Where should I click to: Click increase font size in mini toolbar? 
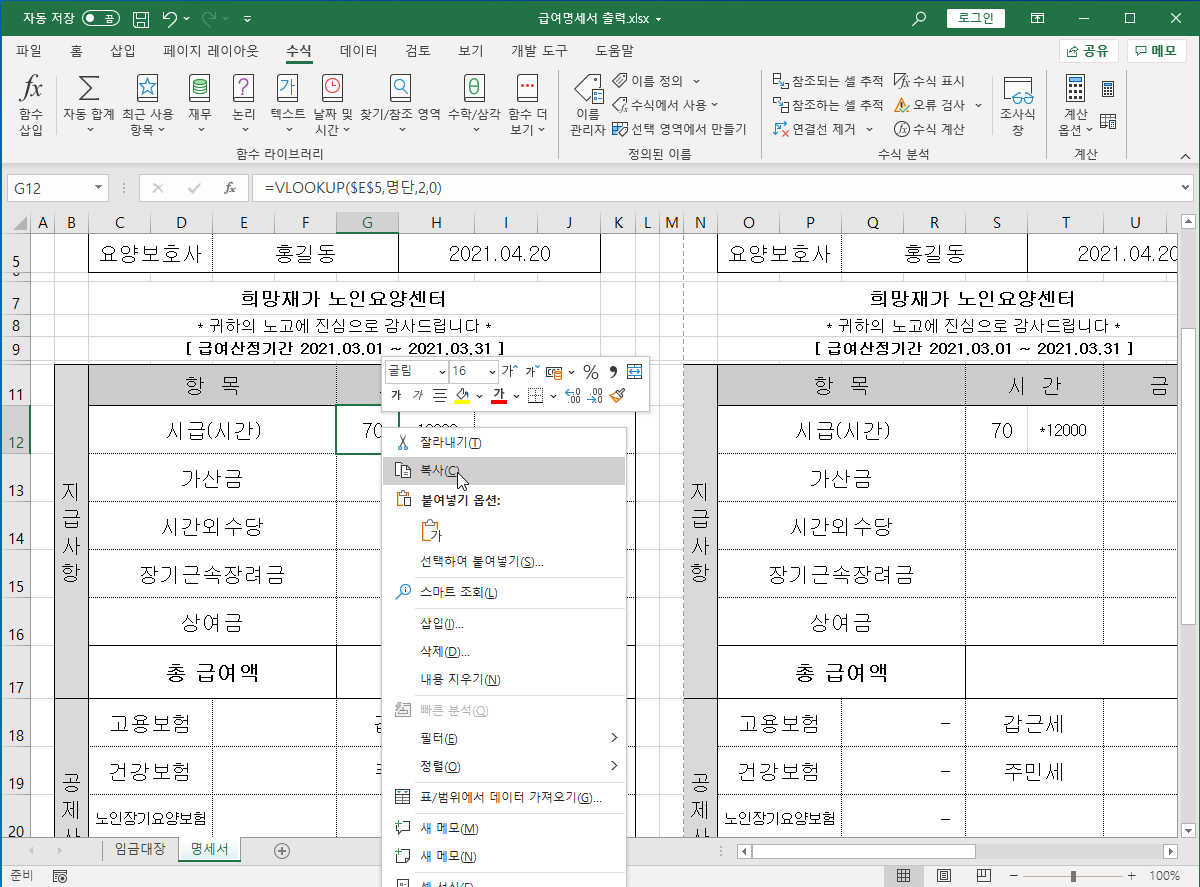510,372
